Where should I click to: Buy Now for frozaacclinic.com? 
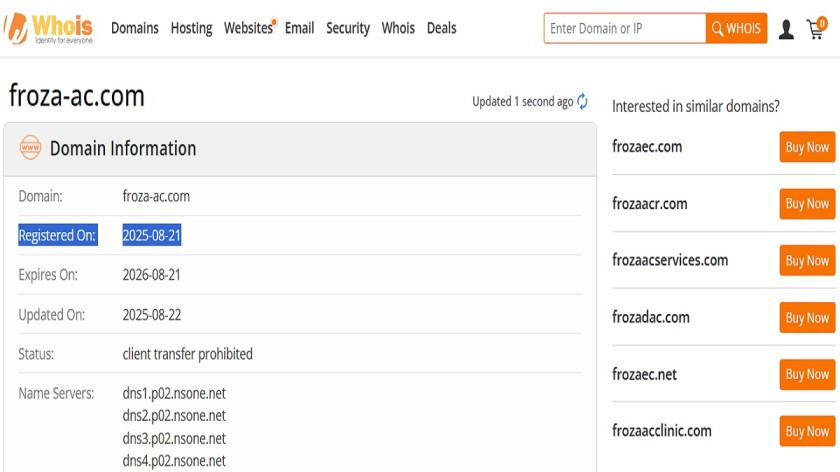807,431
